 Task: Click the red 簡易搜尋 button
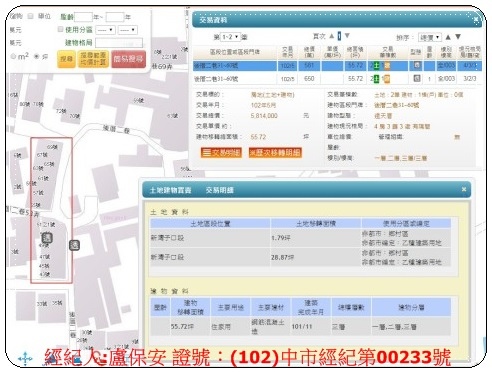[x=128, y=59]
